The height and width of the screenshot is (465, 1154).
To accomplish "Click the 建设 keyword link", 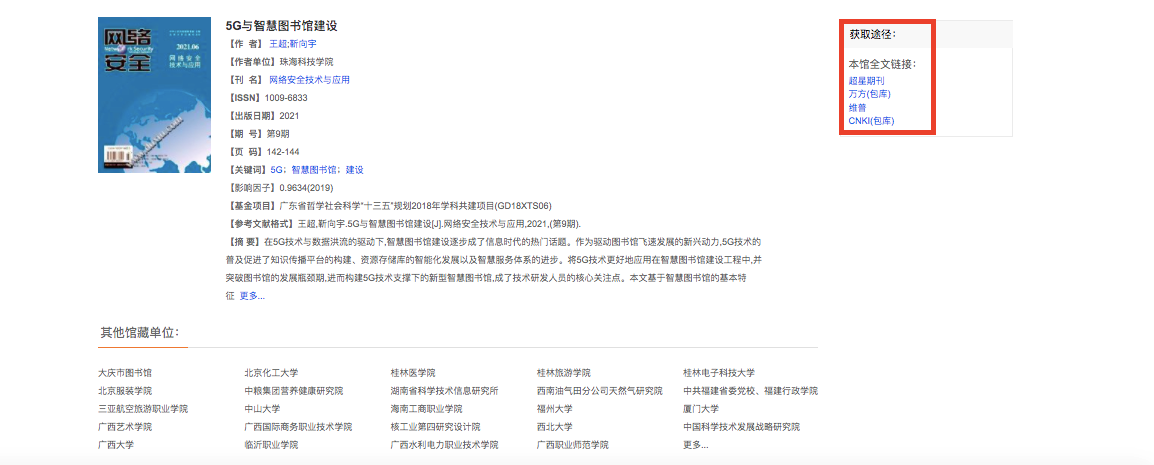I will (x=354, y=170).
